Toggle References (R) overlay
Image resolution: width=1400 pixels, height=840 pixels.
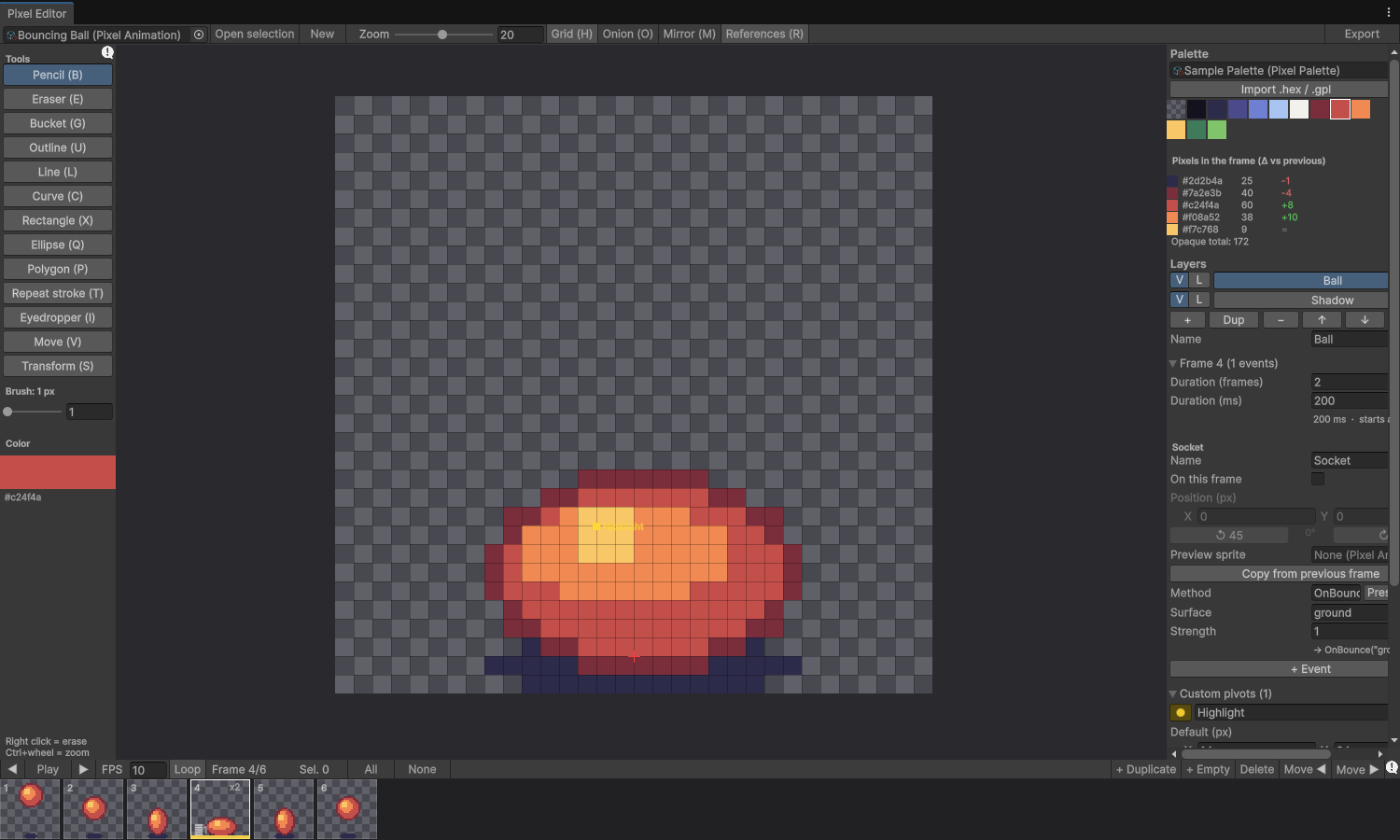(x=764, y=34)
